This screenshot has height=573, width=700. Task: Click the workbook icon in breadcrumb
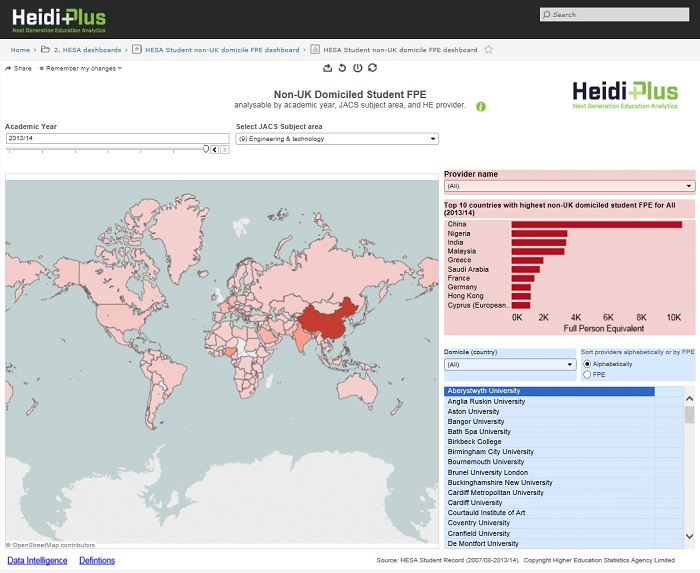coord(137,50)
